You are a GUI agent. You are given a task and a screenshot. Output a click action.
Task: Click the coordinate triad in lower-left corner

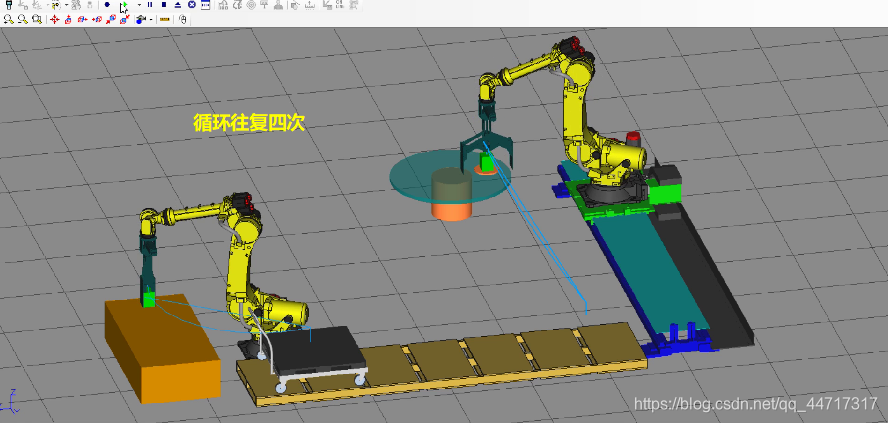coord(9,400)
